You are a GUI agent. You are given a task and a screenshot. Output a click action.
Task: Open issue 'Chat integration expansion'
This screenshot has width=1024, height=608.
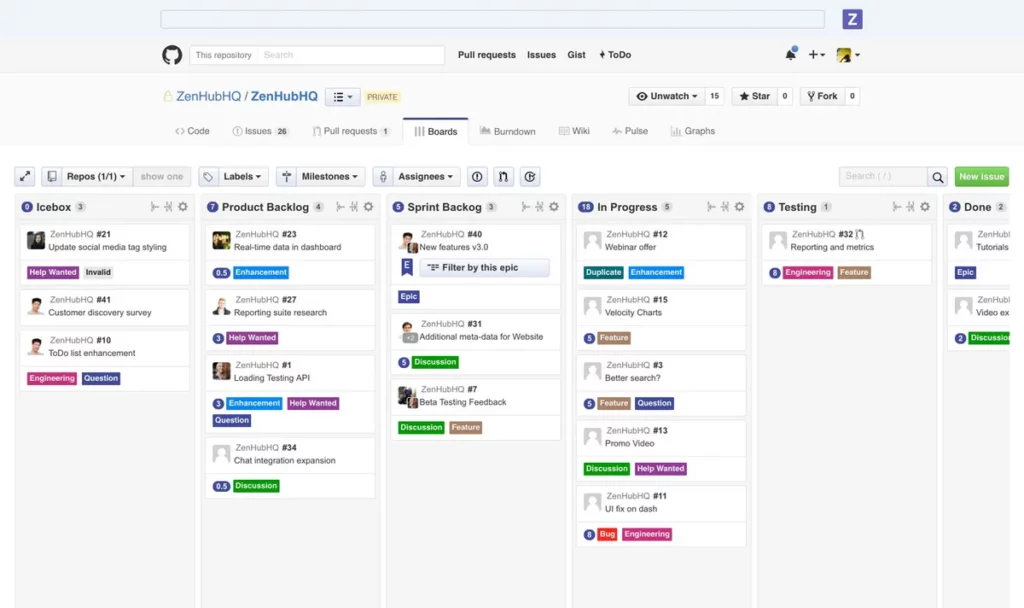[x=285, y=460]
